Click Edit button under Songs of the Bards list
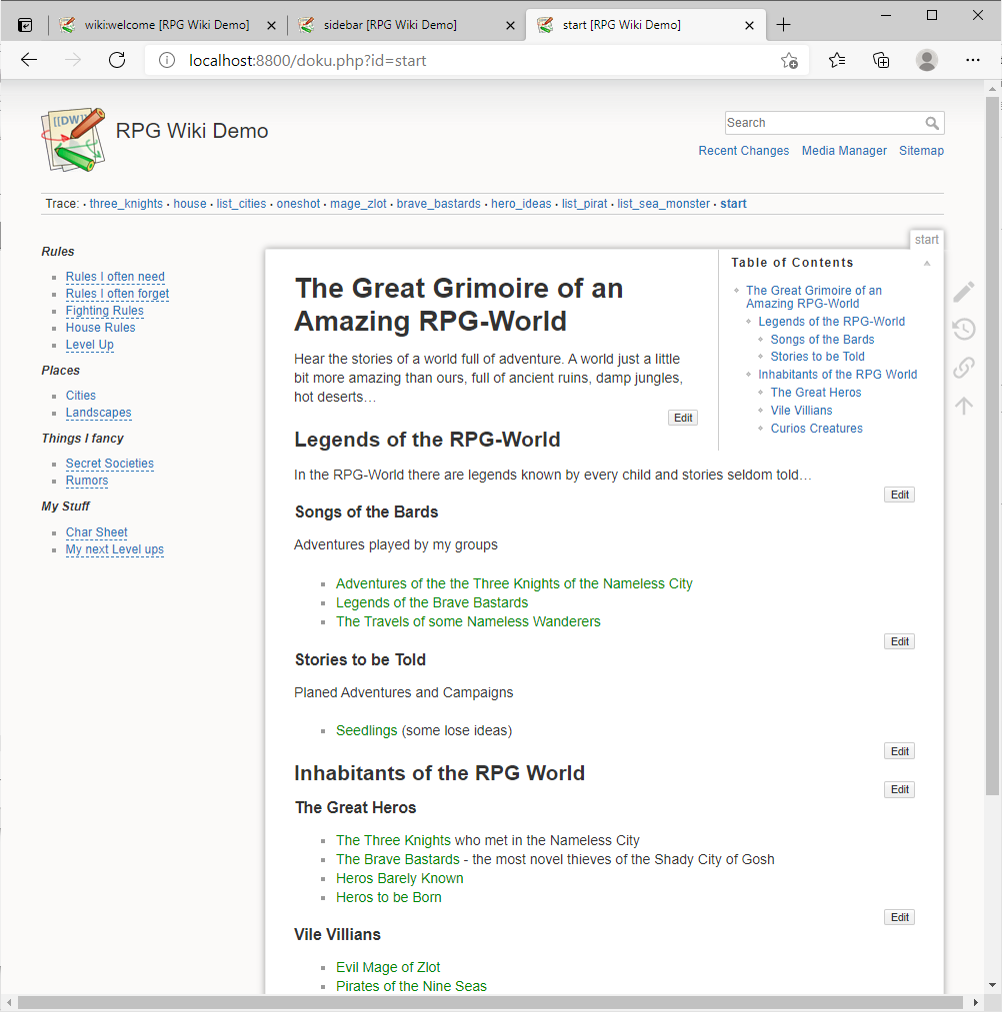The height and width of the screenshot is (1012, 1002). click(899, 642)
